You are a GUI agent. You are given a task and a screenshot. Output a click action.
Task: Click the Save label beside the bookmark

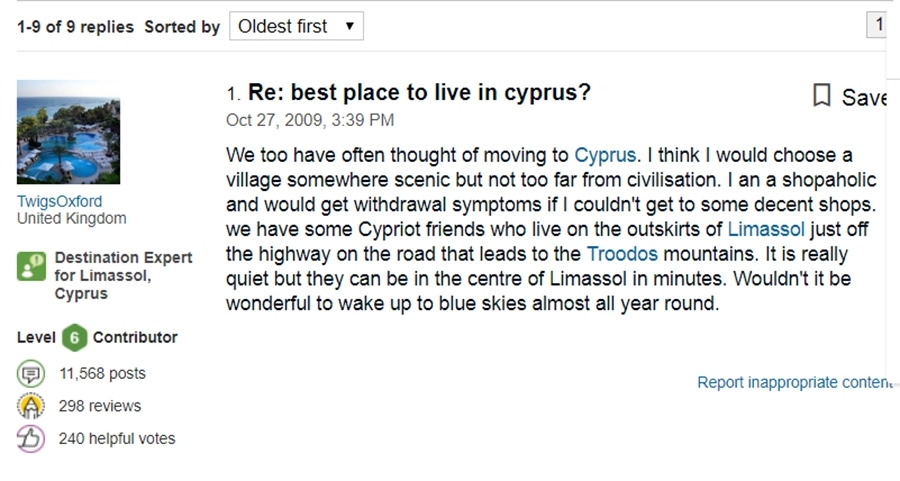864,97
